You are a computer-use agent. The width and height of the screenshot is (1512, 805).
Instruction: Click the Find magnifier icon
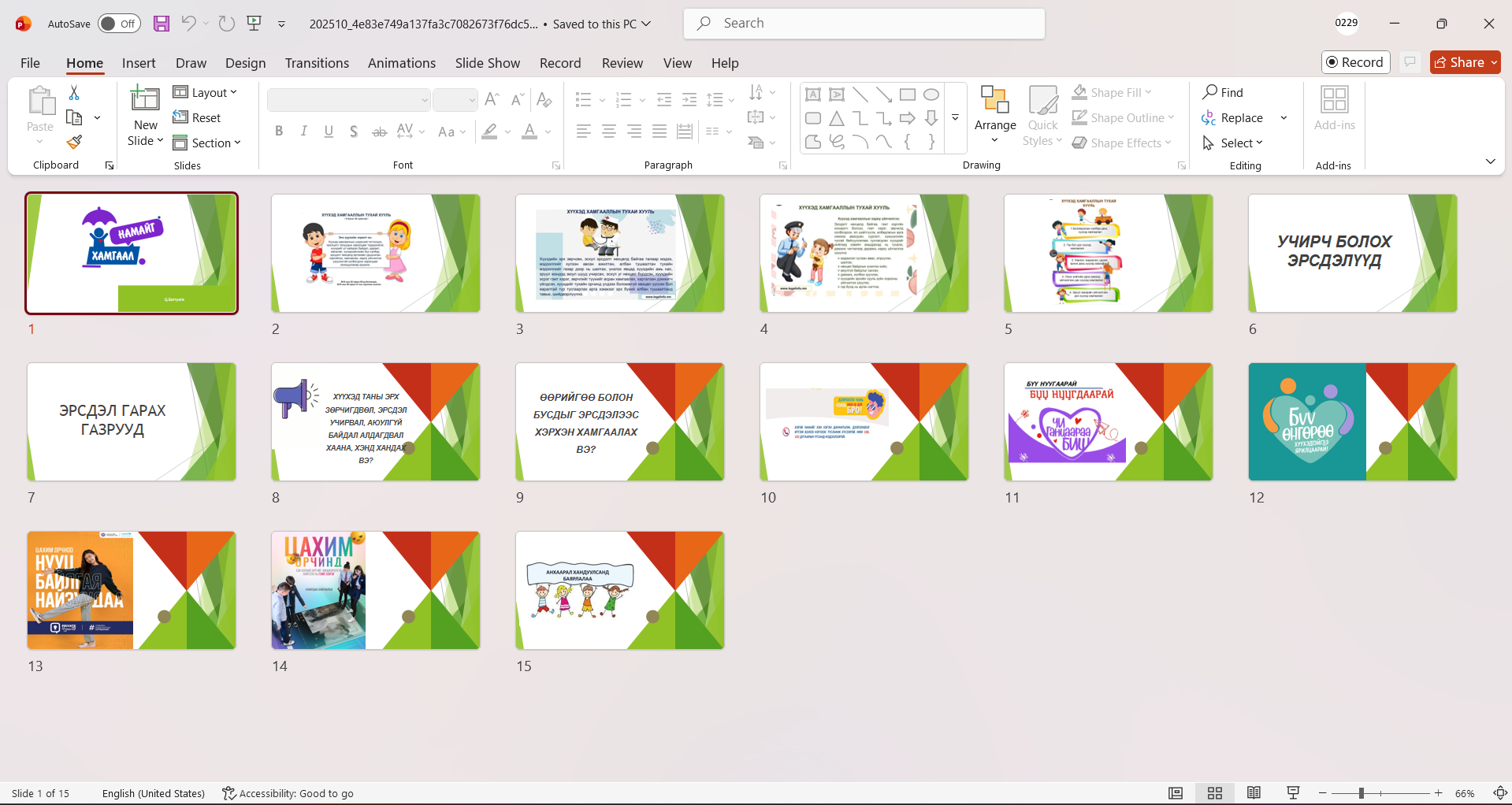(1210, 92)
